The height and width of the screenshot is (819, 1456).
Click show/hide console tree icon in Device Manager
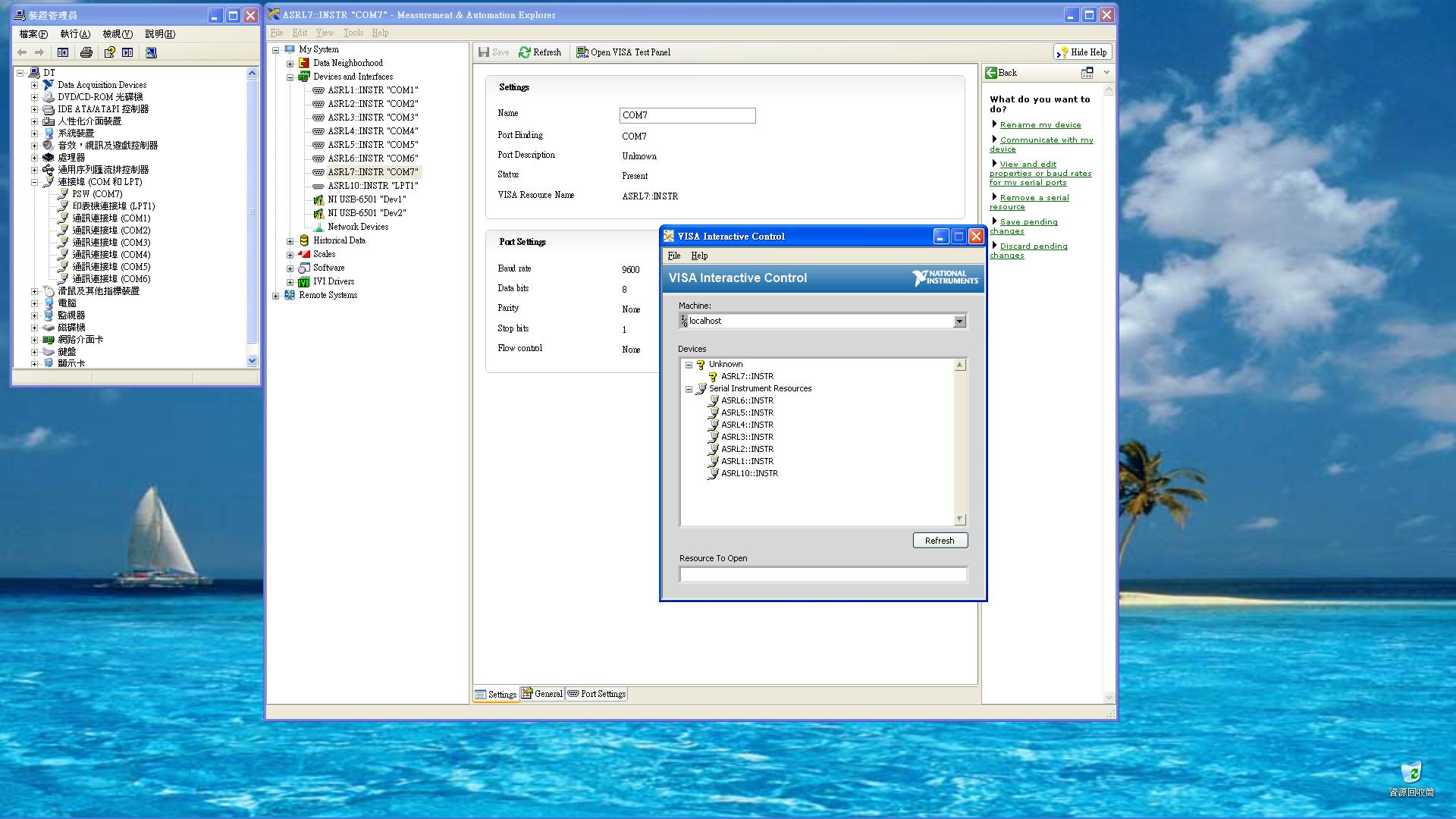63,52
